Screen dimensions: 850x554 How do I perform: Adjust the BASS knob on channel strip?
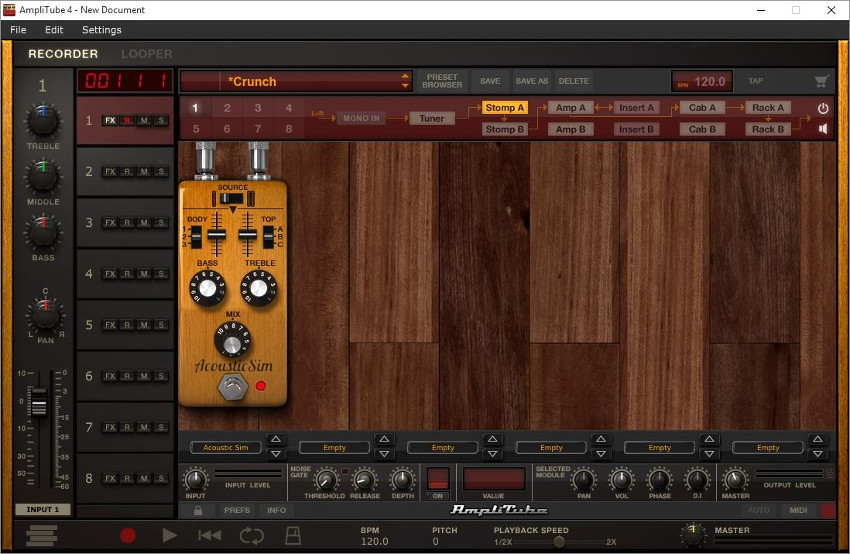[43, 232]
